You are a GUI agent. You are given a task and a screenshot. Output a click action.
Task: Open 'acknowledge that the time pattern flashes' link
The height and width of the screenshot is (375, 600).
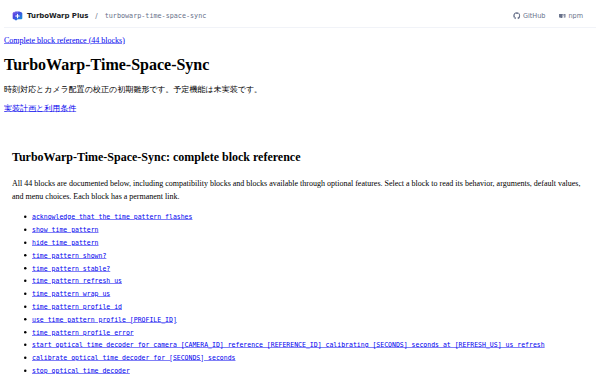click(112, 217)
